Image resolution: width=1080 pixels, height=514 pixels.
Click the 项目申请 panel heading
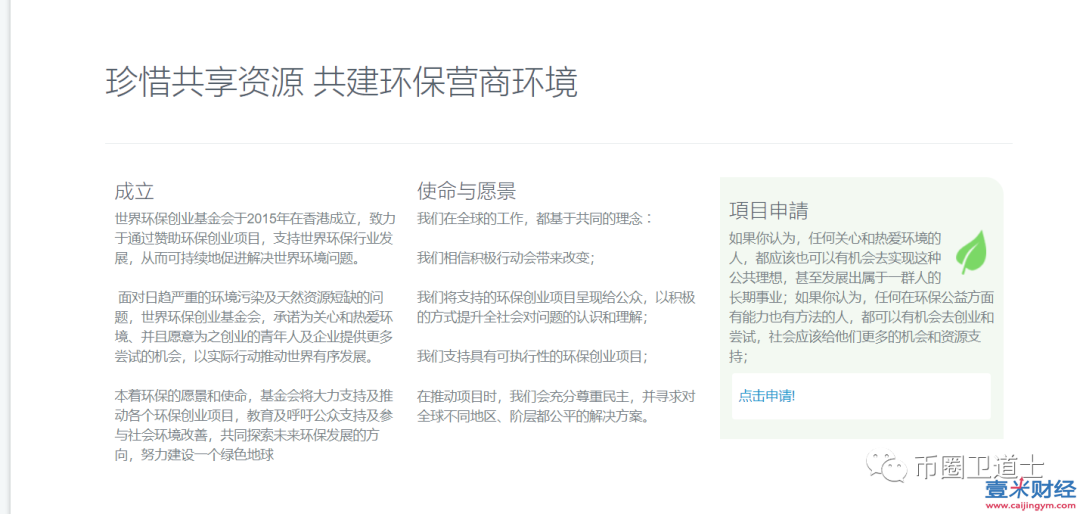(x=768, y=211)
